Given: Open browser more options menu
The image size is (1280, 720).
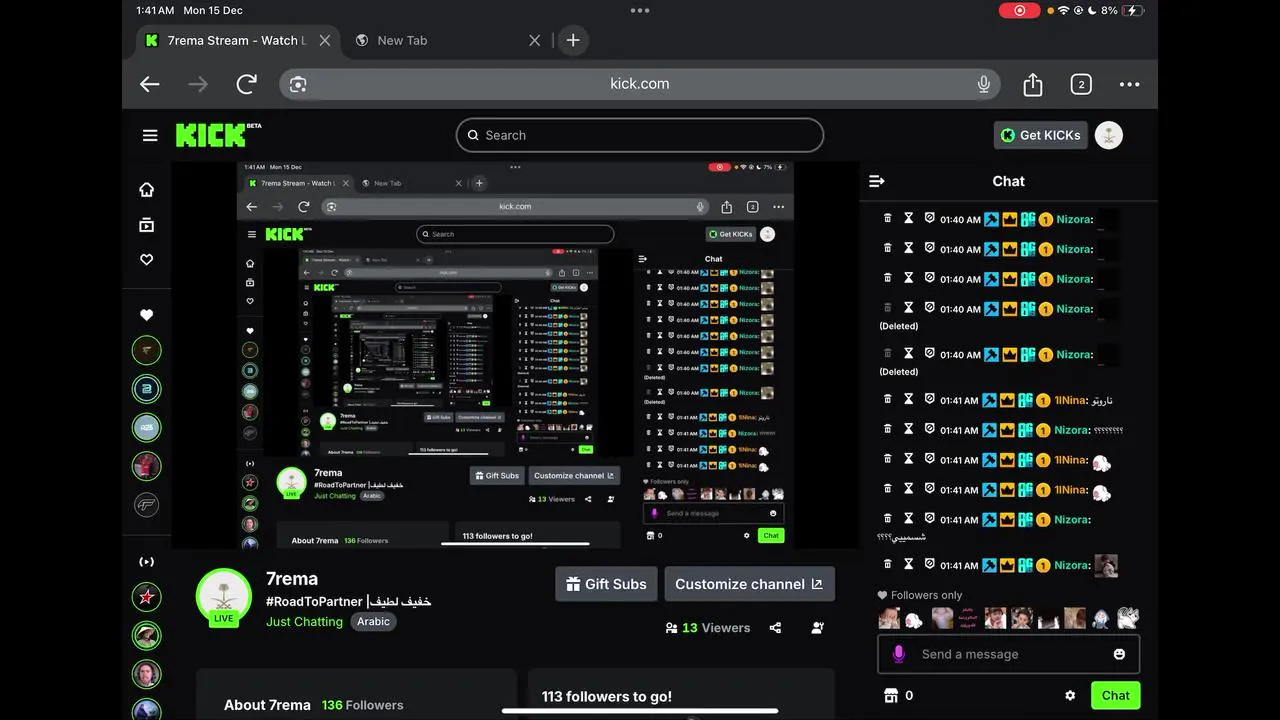Looking at the screenshot, I should (x=1129, y=84).
